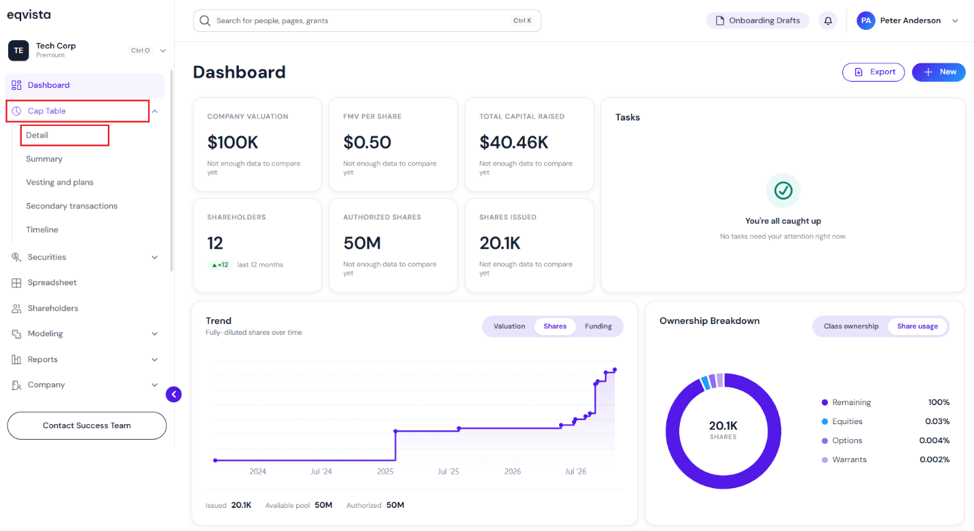Image resolution: width=974 pixels, height=531 pixels.
Task: Expand the Securities section chevron
Action: 155,257
